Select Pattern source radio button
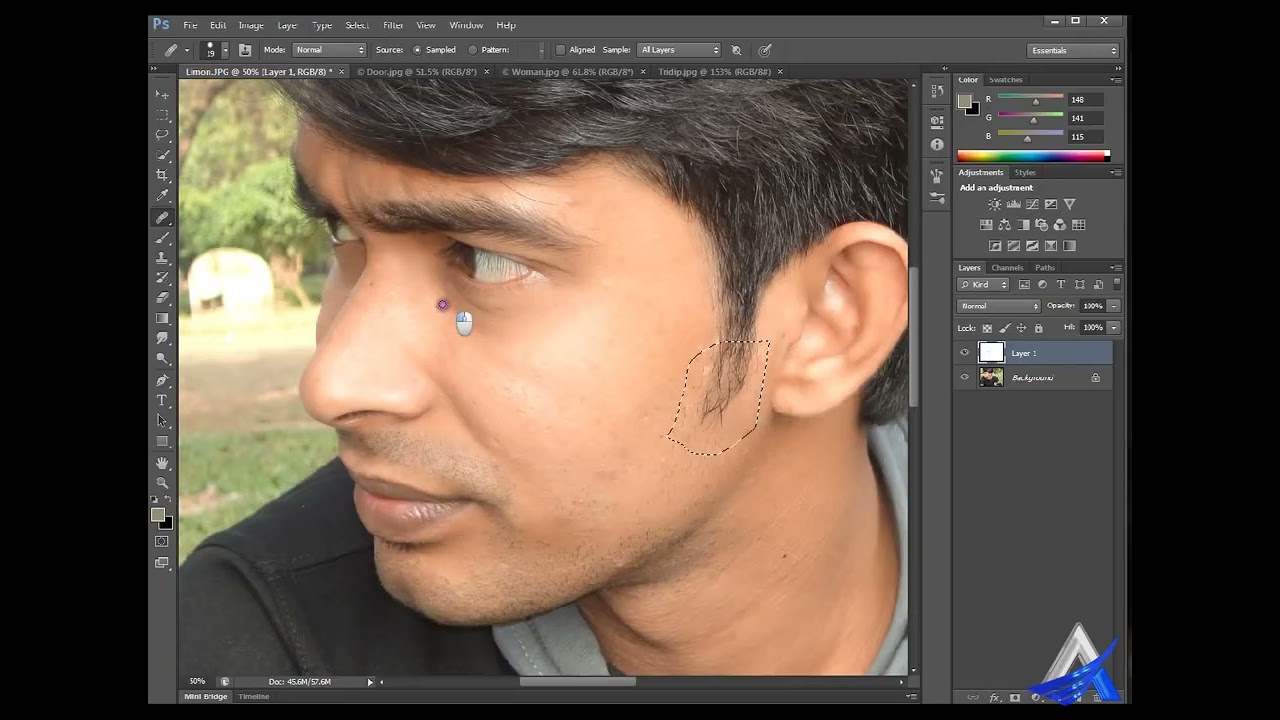Image resolution: width=1280 pixels, height=720 pixels. pos(473,50)
